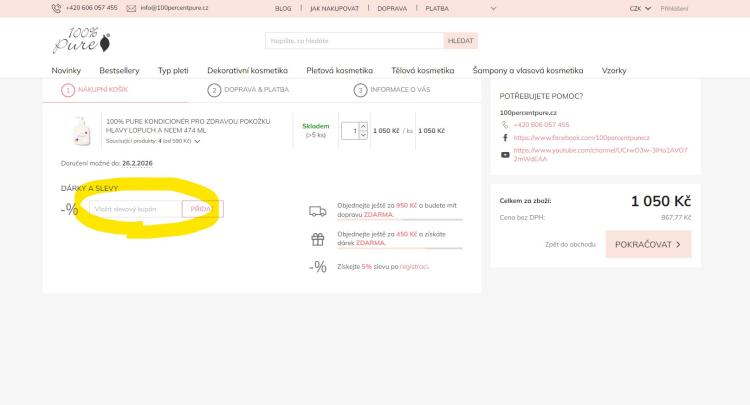Screen dimensions: 750x405
Task: Click the percent icon beside coupon field
Action: point(69,209)
